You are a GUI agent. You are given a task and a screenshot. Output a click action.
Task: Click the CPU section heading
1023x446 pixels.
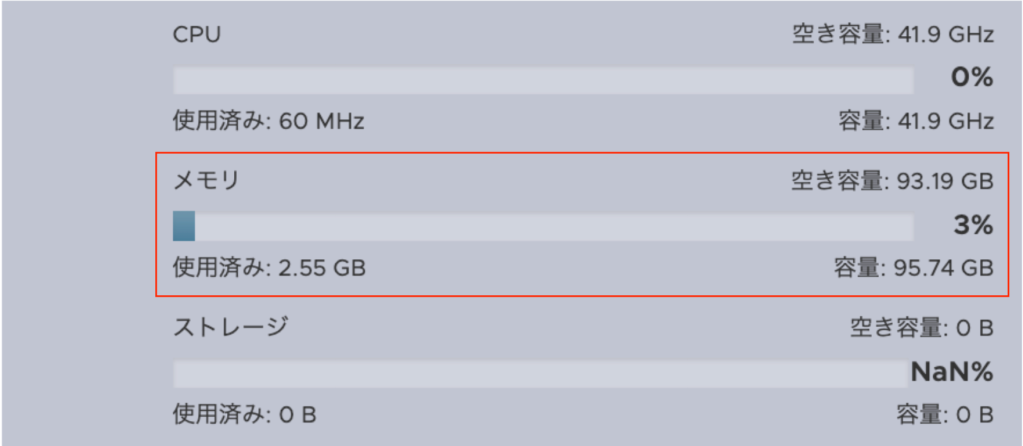pos(197,35)
